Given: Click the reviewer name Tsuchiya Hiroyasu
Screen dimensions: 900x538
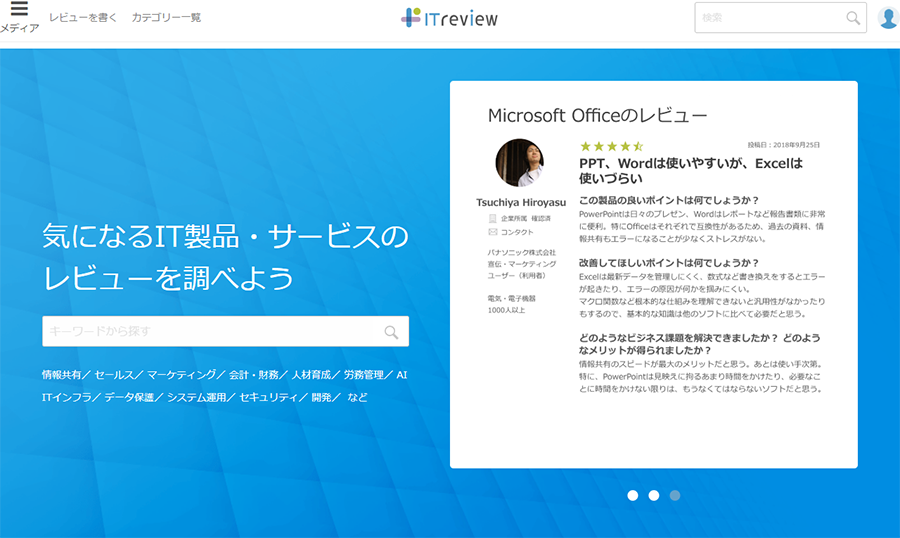Looking at the screenshot, I should coord(521,202).
